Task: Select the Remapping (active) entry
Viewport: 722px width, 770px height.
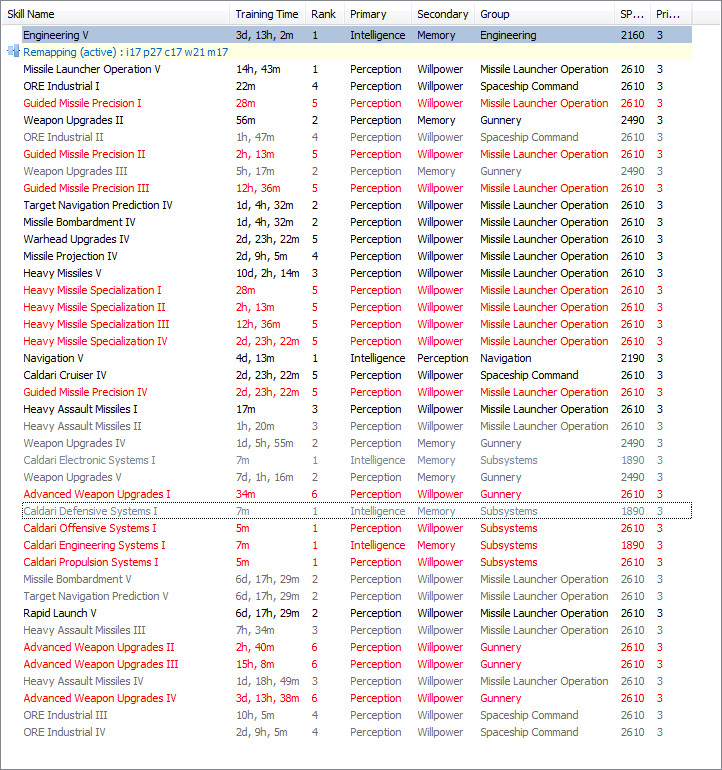Action: pos(357,52)
